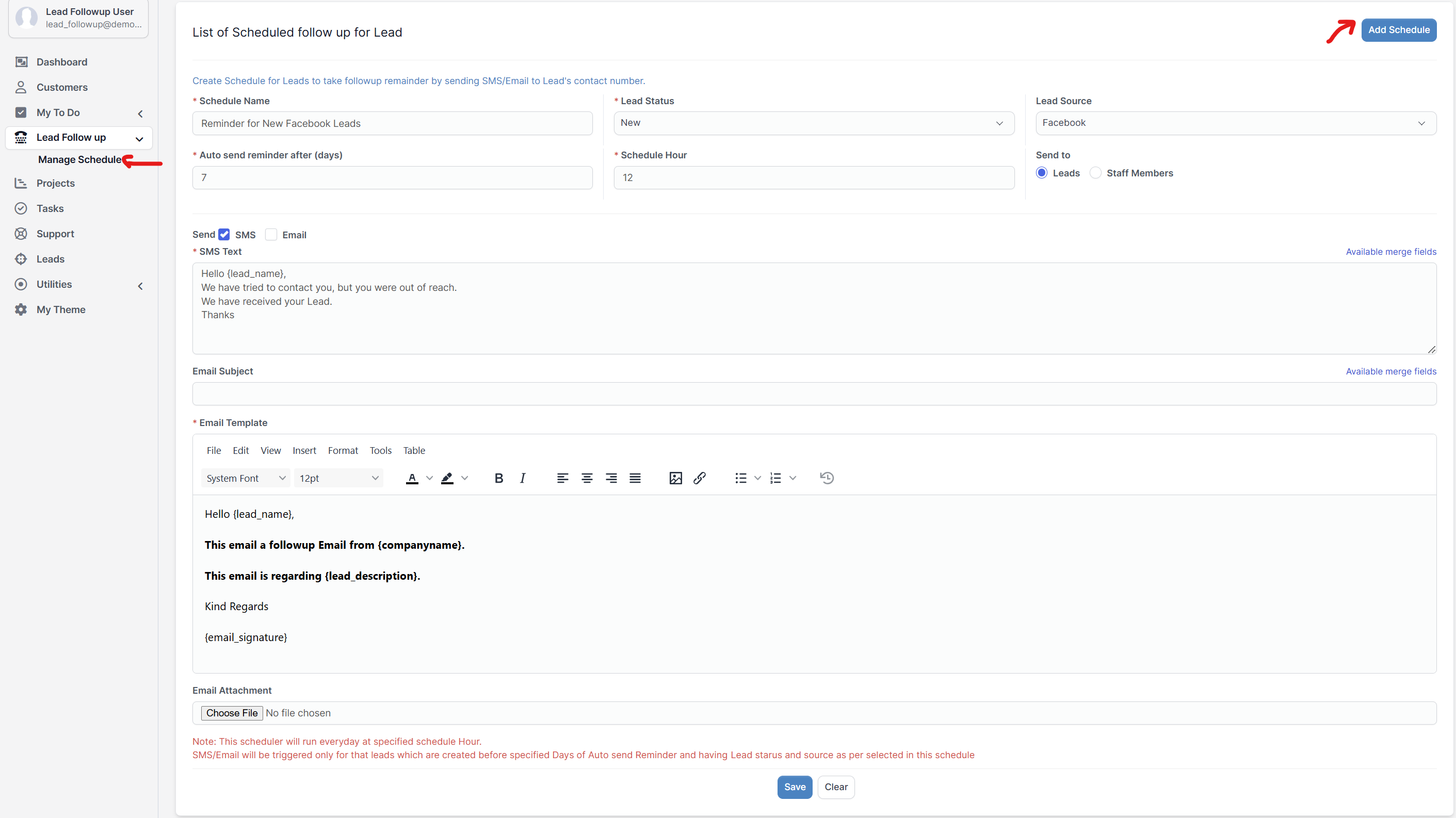Click the File menu in email editor

coord(213,449)
